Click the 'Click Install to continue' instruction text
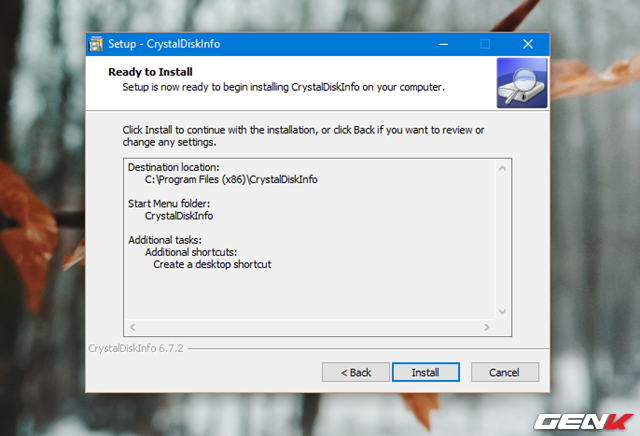640x436 pixels. point(303,136)
